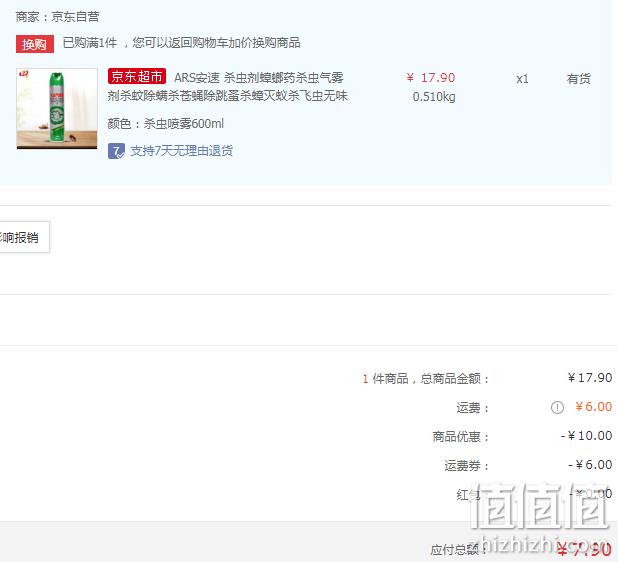
Task: Open 支持7天无理由退货 link
Action: coord(181,151)
